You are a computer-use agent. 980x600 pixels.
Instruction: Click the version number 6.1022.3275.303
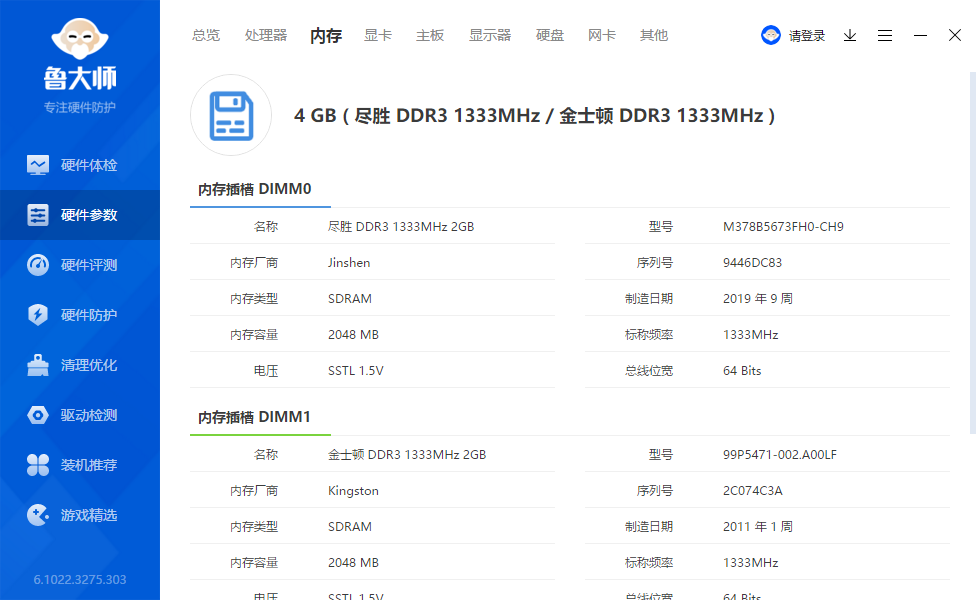click(80, 579)
